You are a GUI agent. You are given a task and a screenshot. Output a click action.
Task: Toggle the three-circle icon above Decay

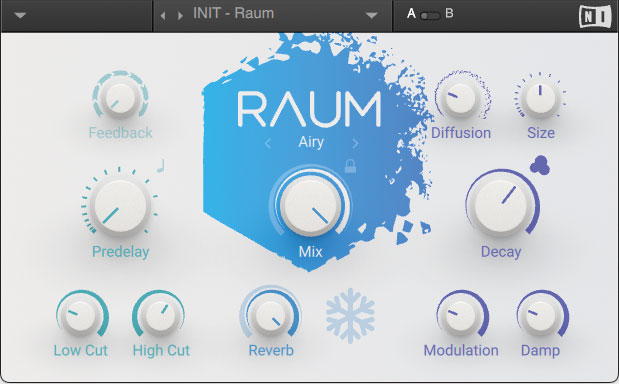tap(540, 165)
